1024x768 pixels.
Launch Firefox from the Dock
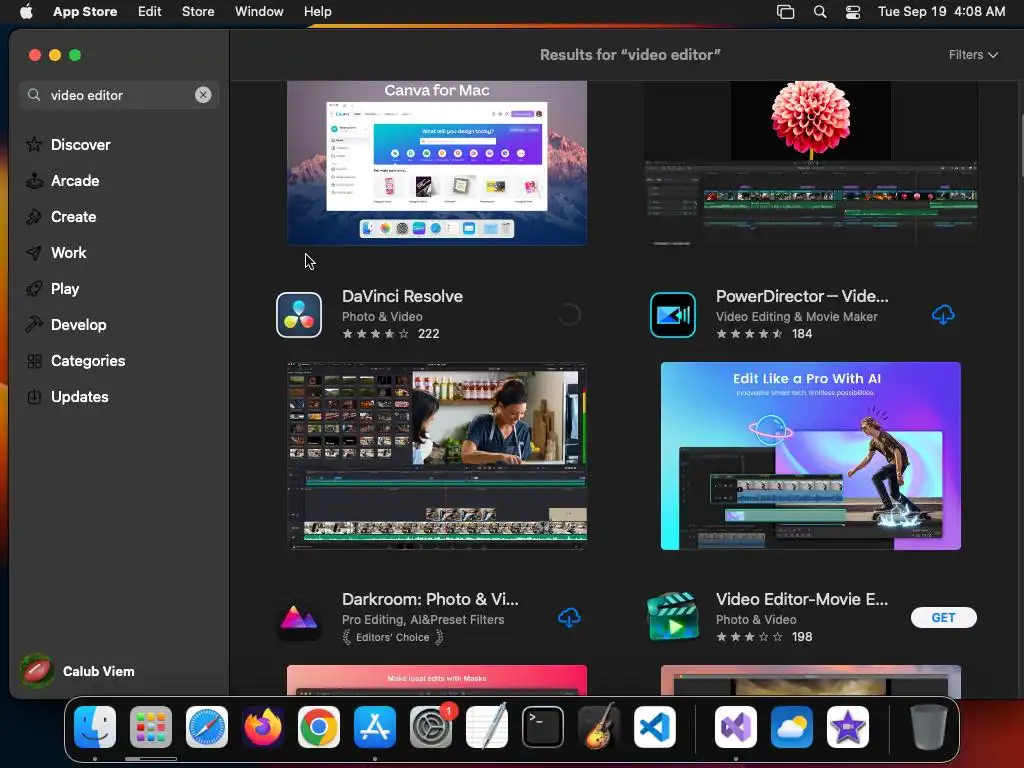click(263, 727)
